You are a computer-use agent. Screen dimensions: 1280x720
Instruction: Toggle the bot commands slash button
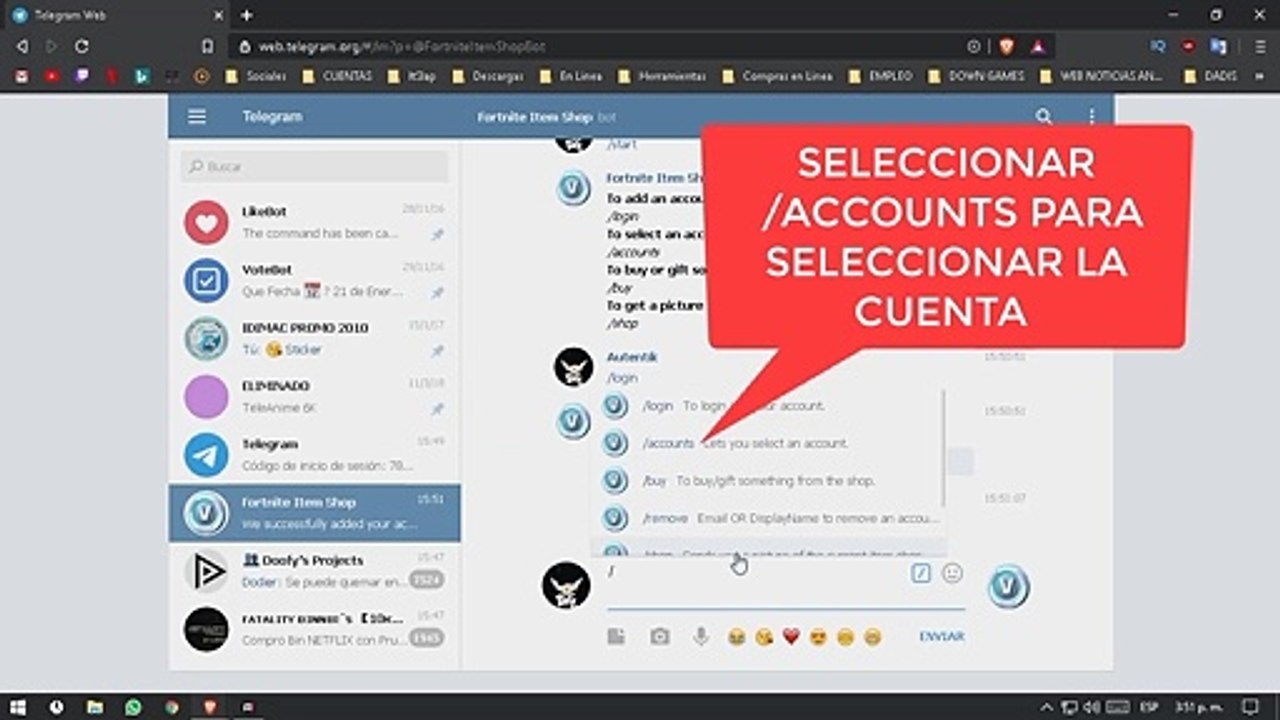(921, 573)
